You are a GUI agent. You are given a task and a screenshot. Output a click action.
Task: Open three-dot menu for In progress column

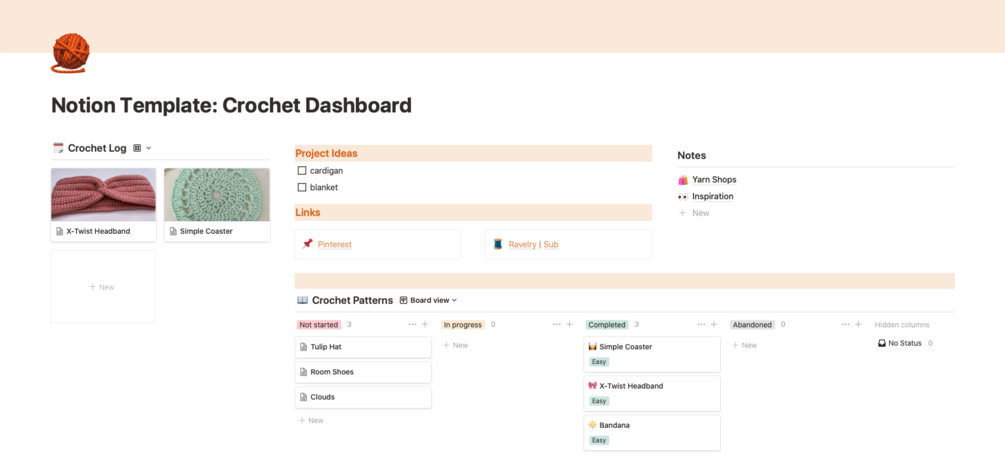[557, 324]
